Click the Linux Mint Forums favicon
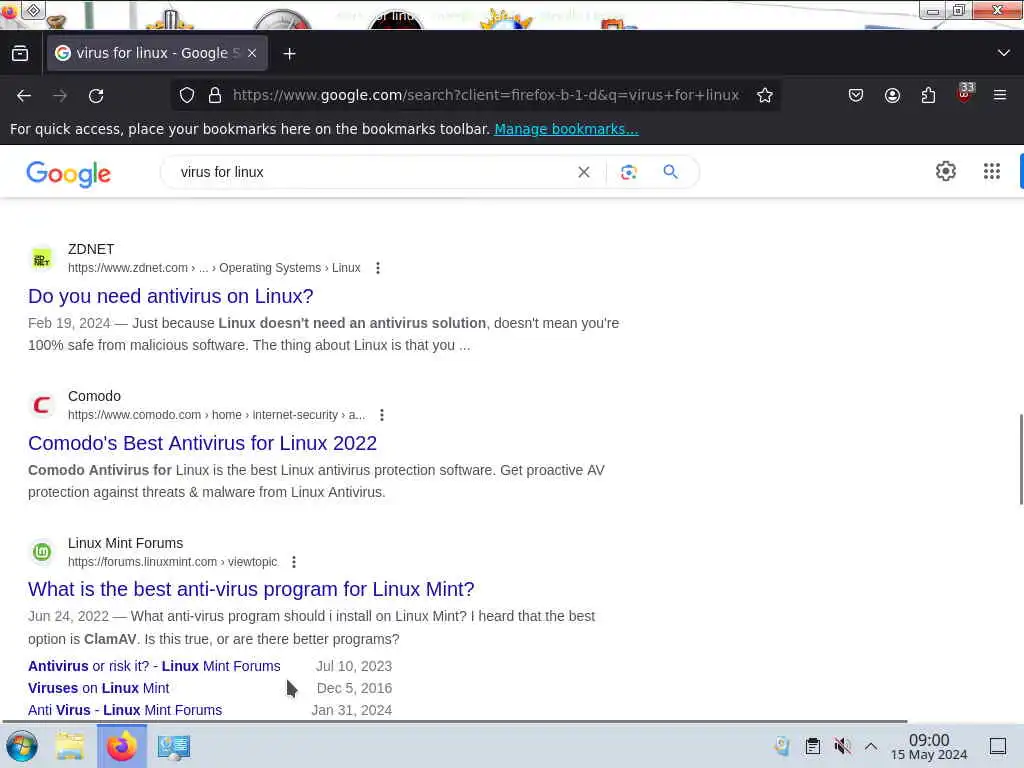 click(42, 552)
